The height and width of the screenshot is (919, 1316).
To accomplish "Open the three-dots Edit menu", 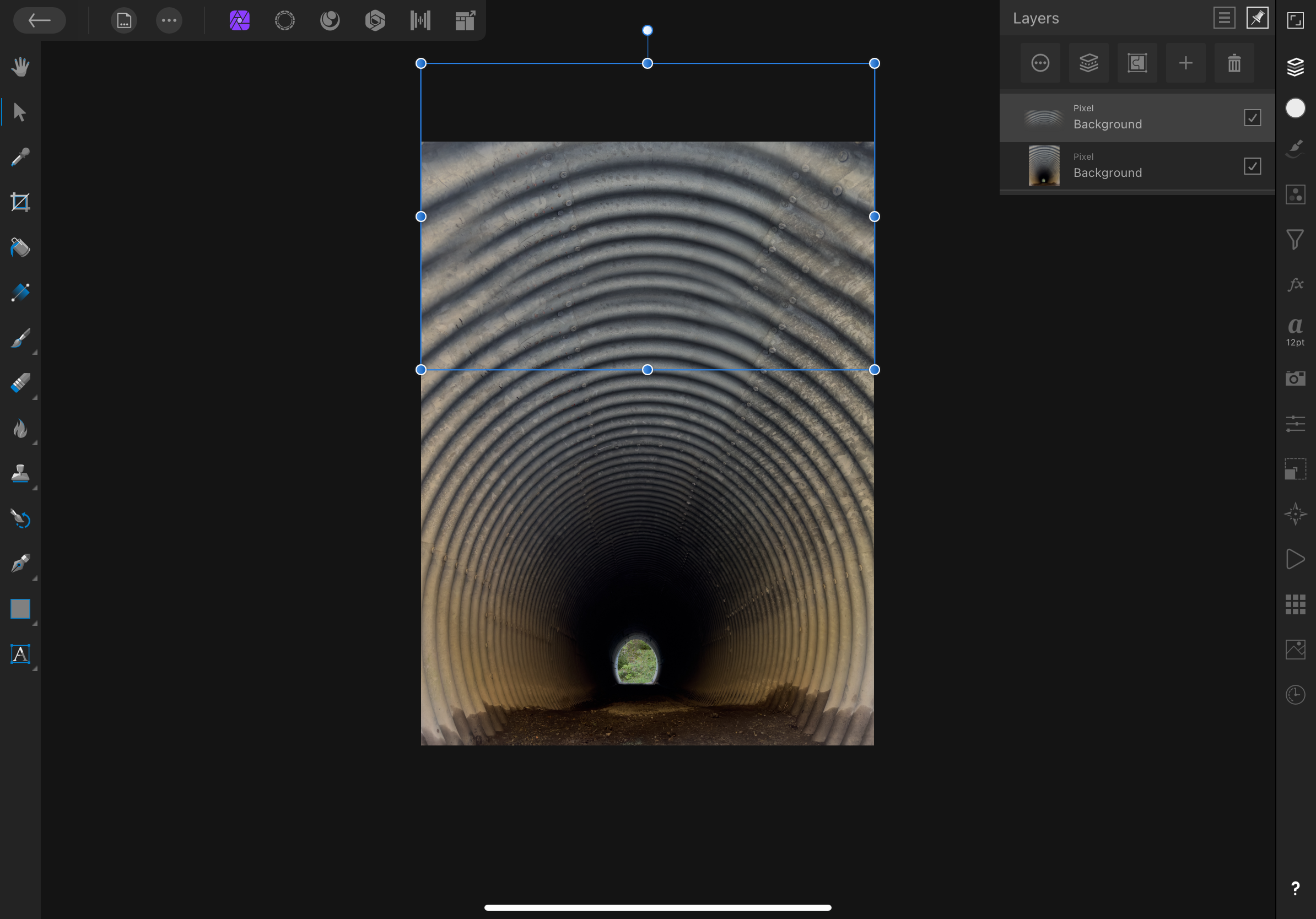I will point(169,20).
